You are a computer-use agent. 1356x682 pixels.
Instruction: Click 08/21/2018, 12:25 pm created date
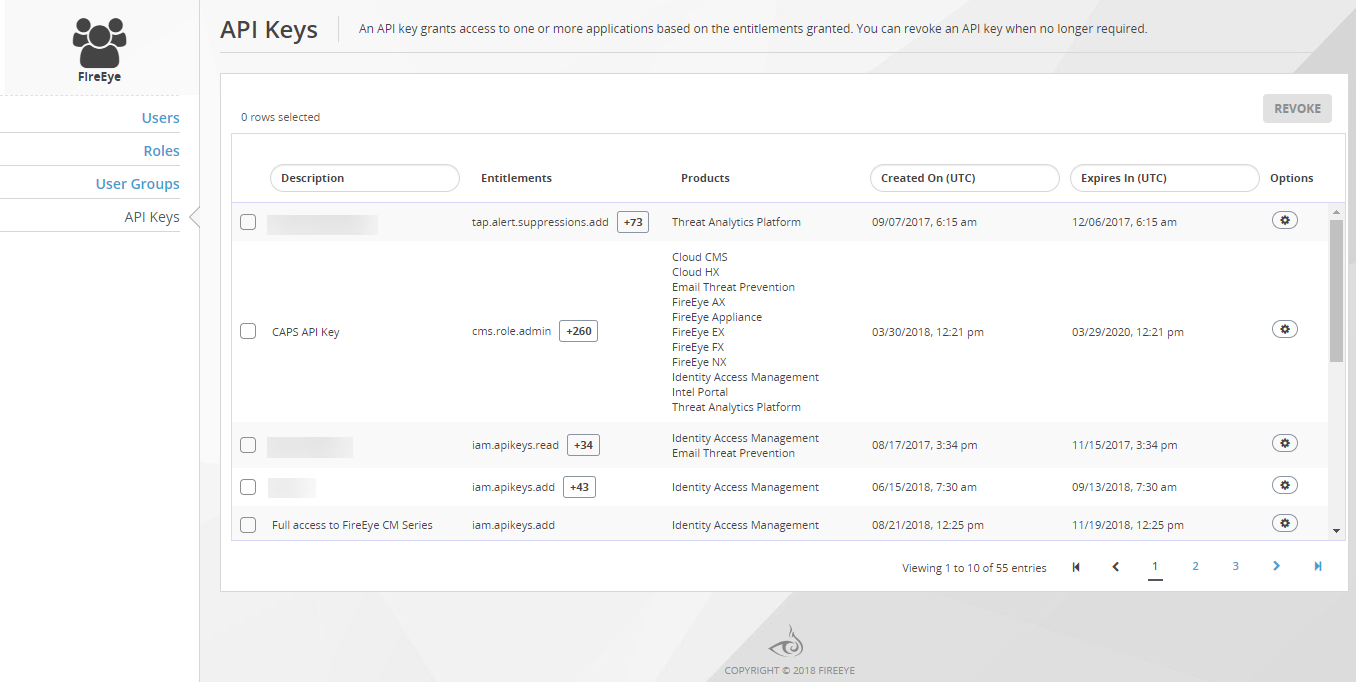[928, 525]
